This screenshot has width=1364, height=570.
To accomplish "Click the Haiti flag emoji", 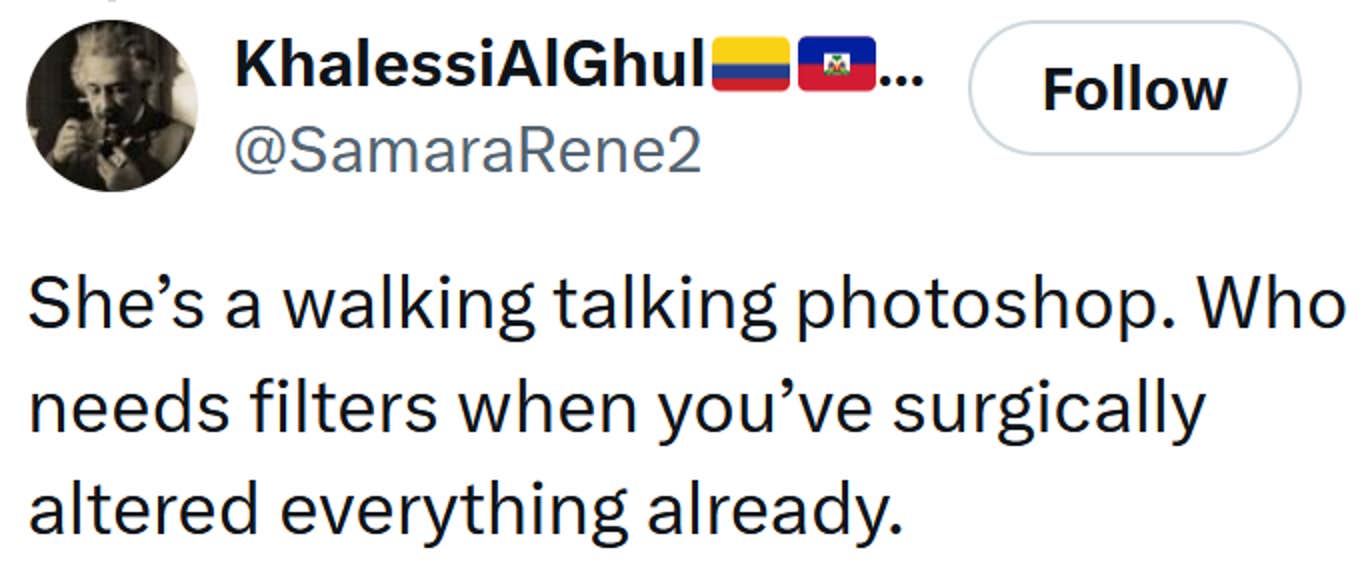I will tap(836, 64).
